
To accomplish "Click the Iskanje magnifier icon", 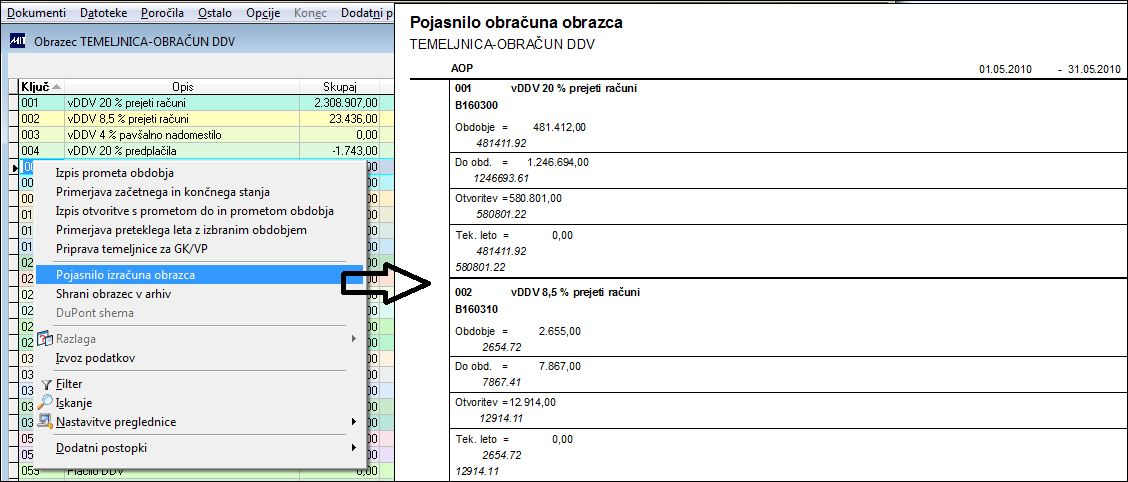I will point(45,403).
